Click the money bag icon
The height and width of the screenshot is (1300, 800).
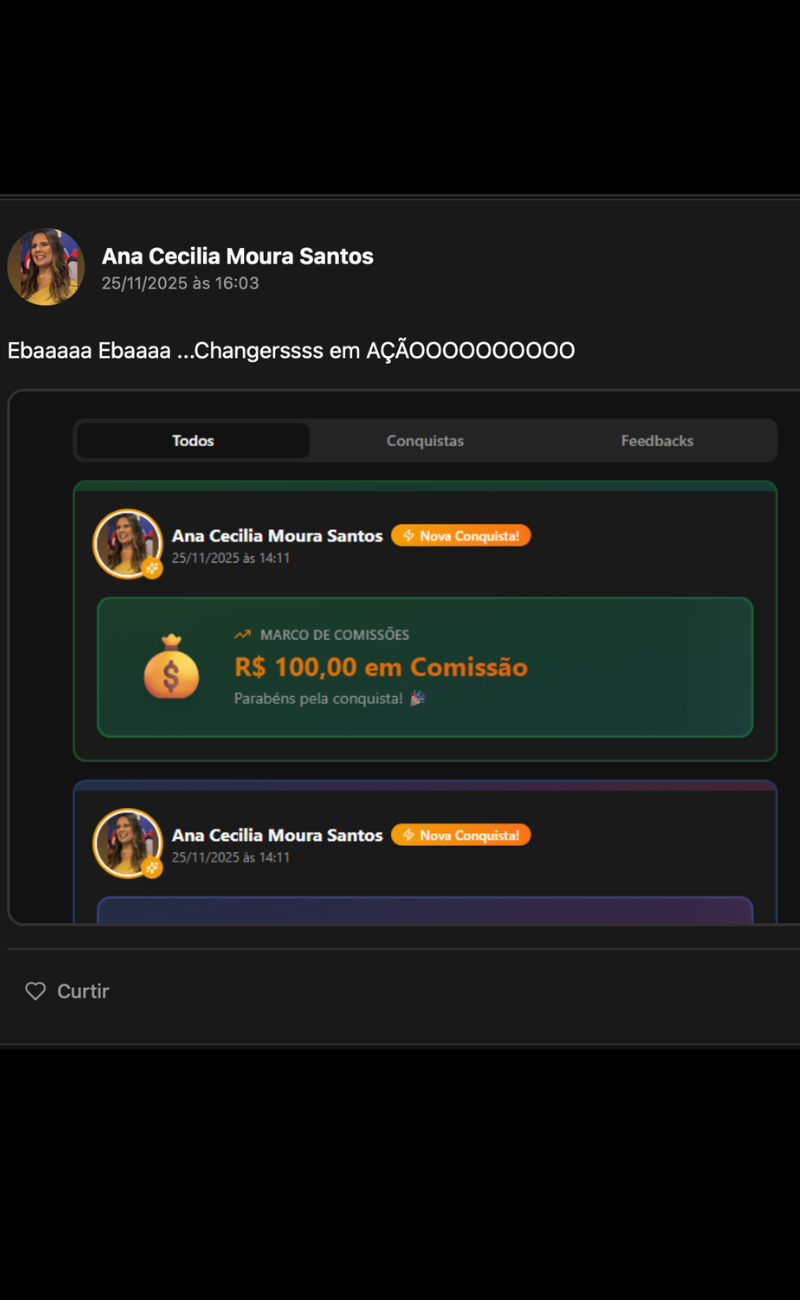point(171,666)
